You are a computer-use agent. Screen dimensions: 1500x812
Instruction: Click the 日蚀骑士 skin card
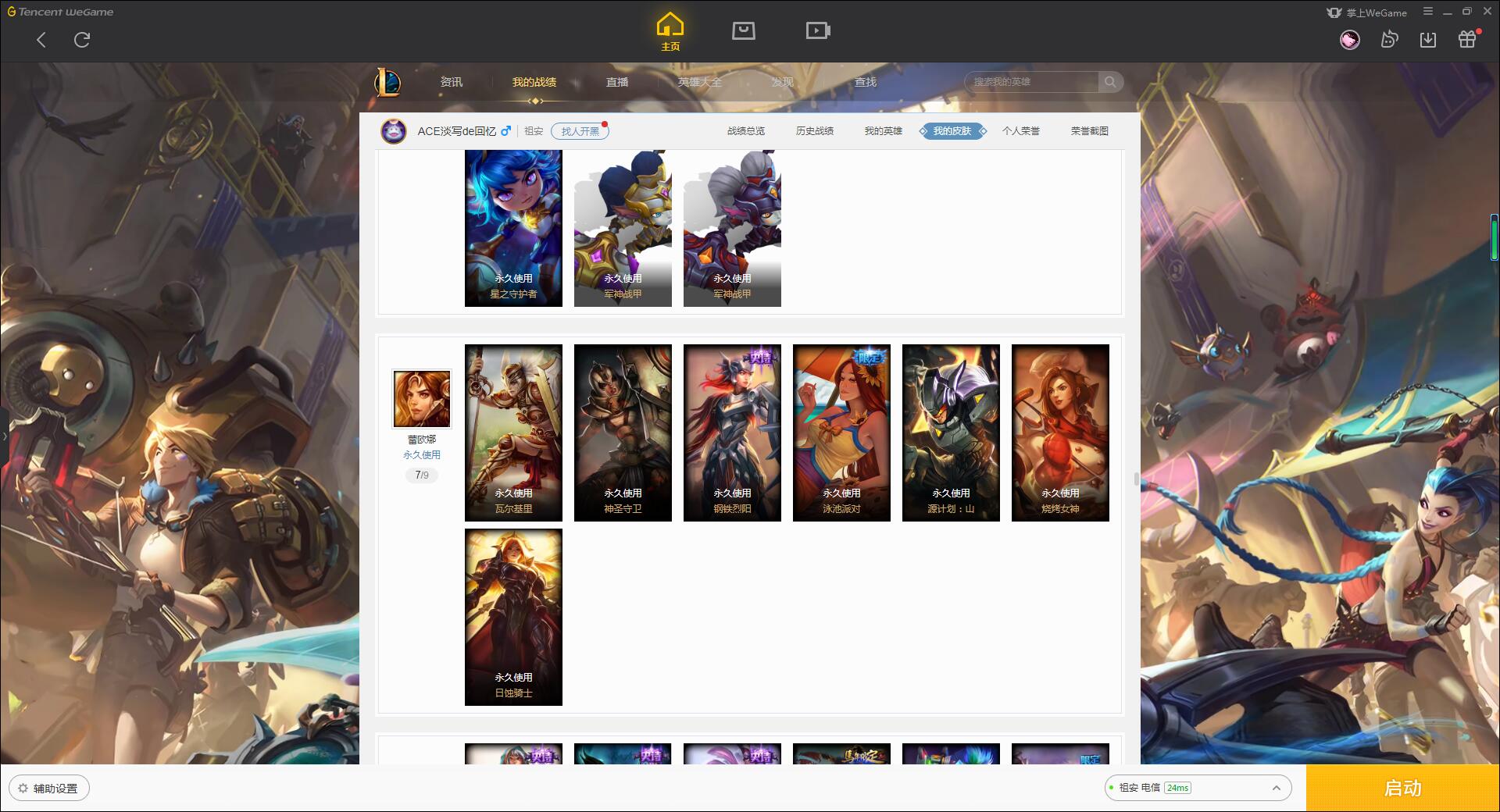pyautogui.click(x=513, y=617)
